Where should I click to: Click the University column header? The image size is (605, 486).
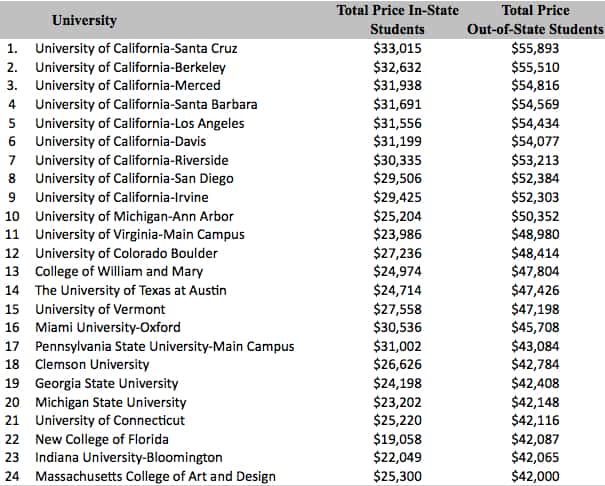pyautogui.click(x=84, y=20)
